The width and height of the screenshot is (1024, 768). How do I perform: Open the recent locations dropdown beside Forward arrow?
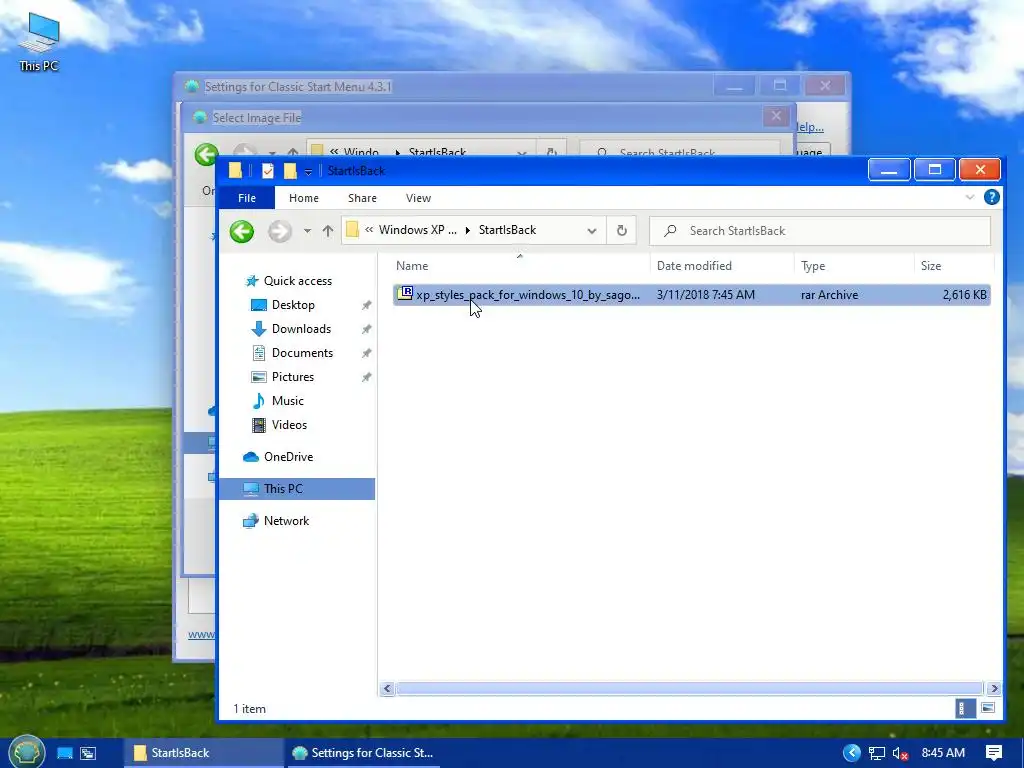click(x=307, y=231)
